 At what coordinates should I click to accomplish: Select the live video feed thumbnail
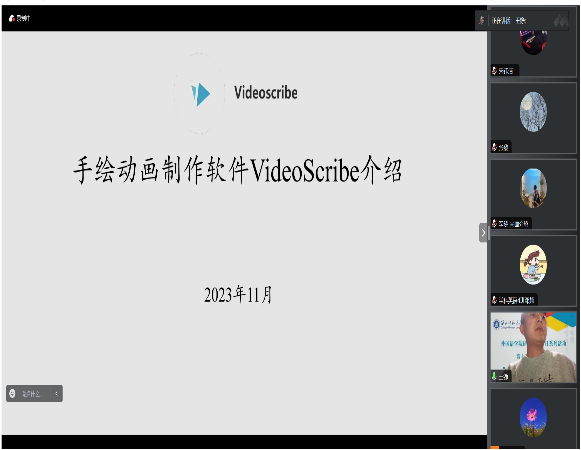click(533, 347)
